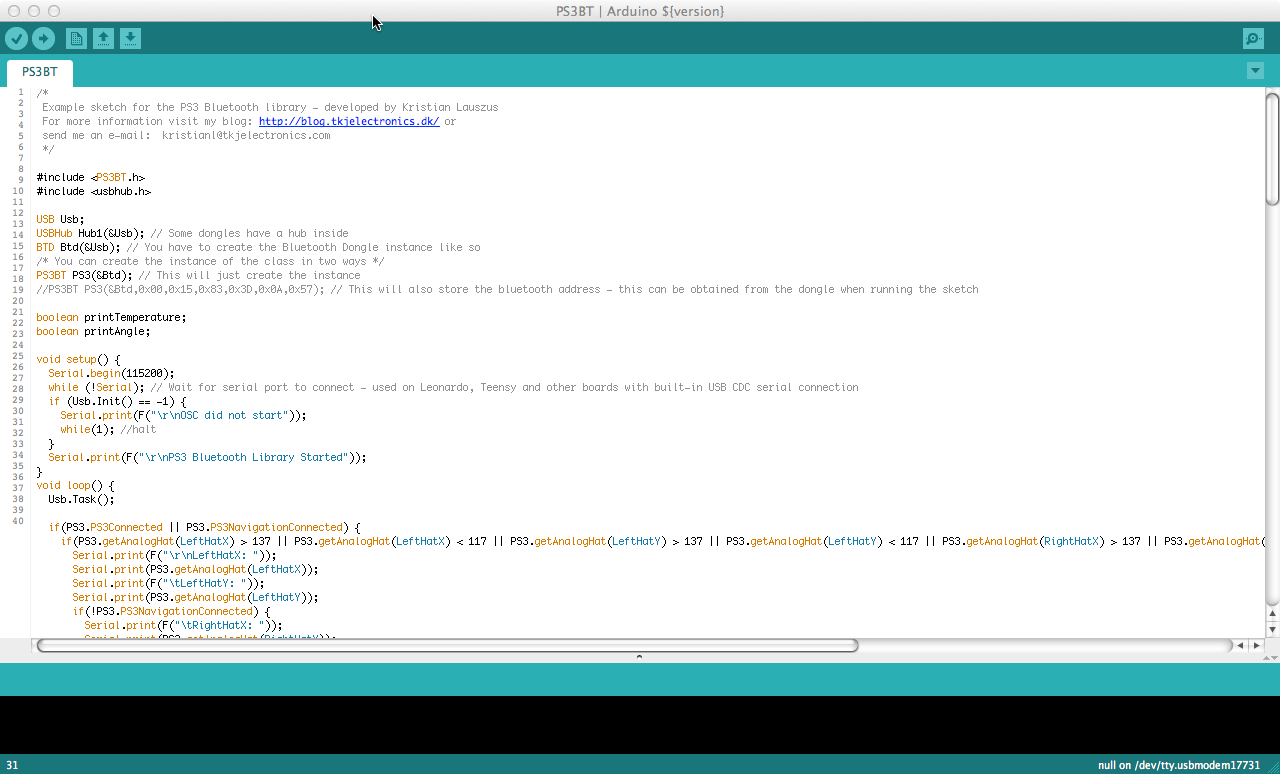
Task: Click the 'null on /dev/tty.usbmodem17731' status text
Action: pyautogui.click(x=1179, y=765)
